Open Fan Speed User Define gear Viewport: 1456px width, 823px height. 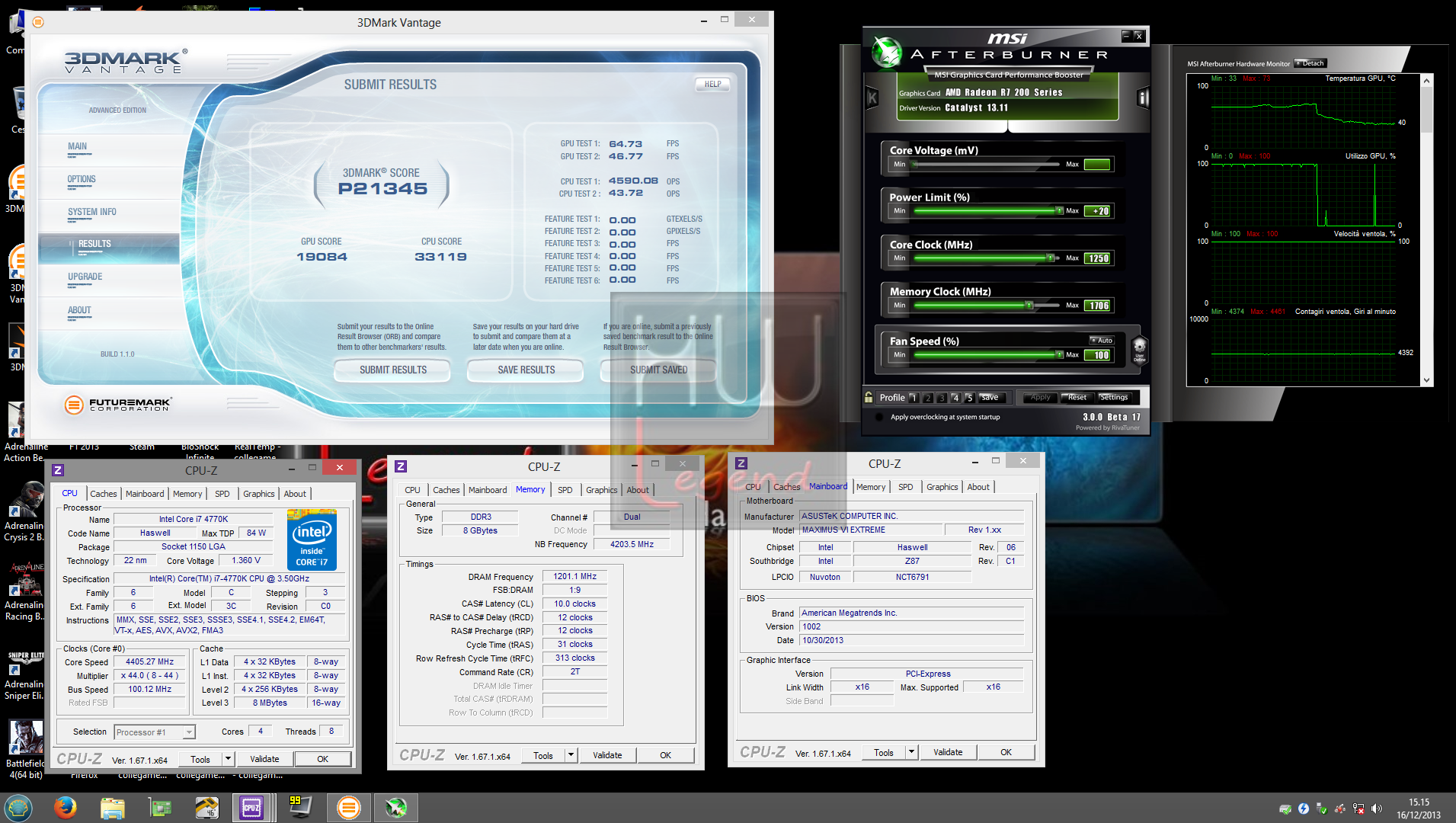[x=1139, y=351]
